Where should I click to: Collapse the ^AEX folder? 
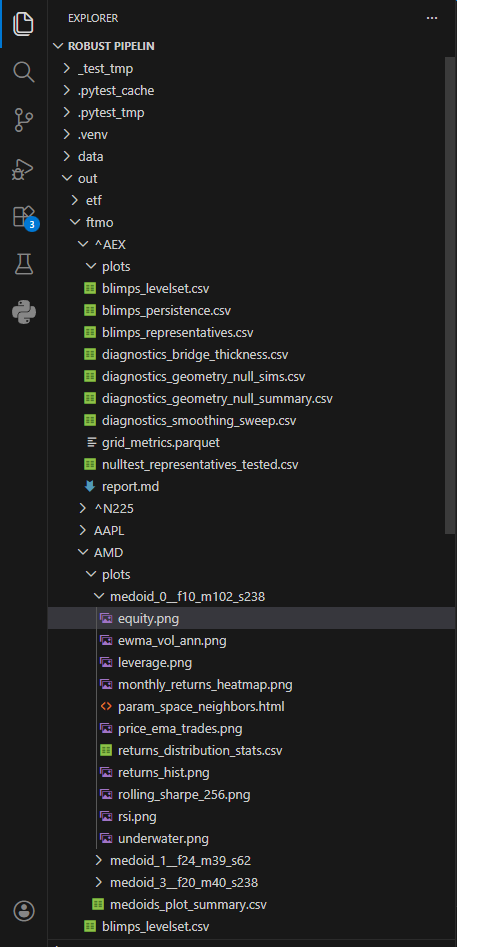coord(83,244)
